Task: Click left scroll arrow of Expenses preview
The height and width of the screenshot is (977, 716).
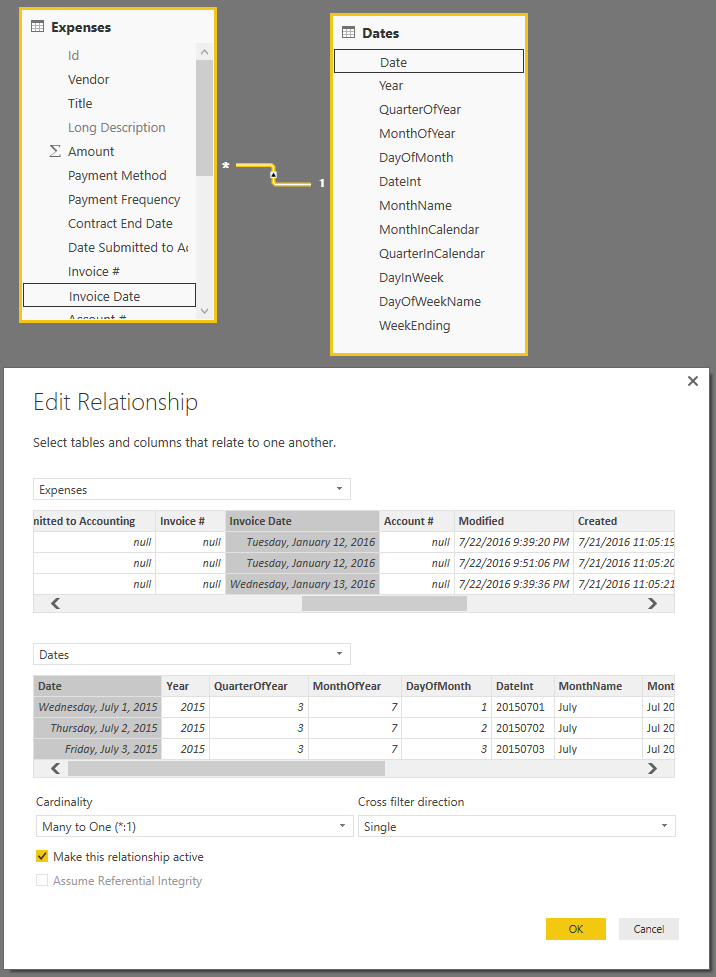Action: (55, 603)
